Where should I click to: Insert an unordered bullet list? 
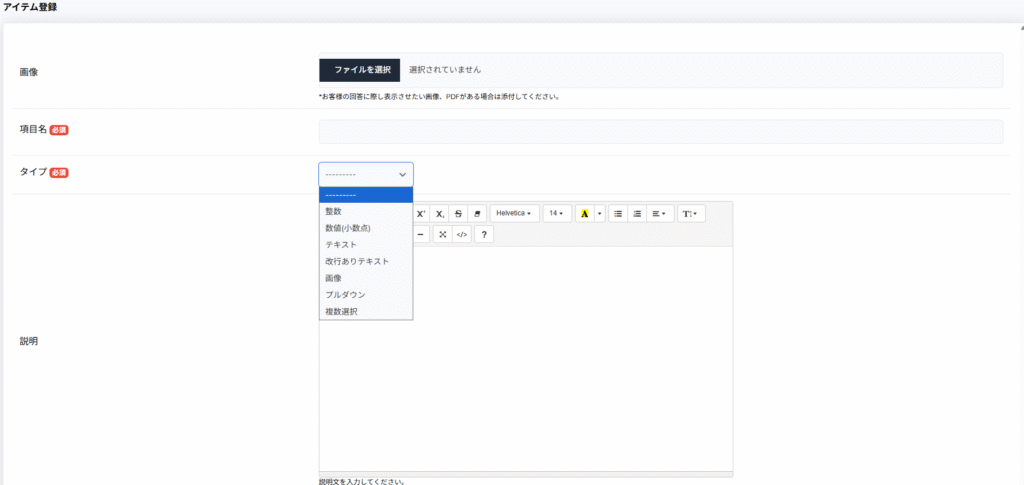click(618, 214)
